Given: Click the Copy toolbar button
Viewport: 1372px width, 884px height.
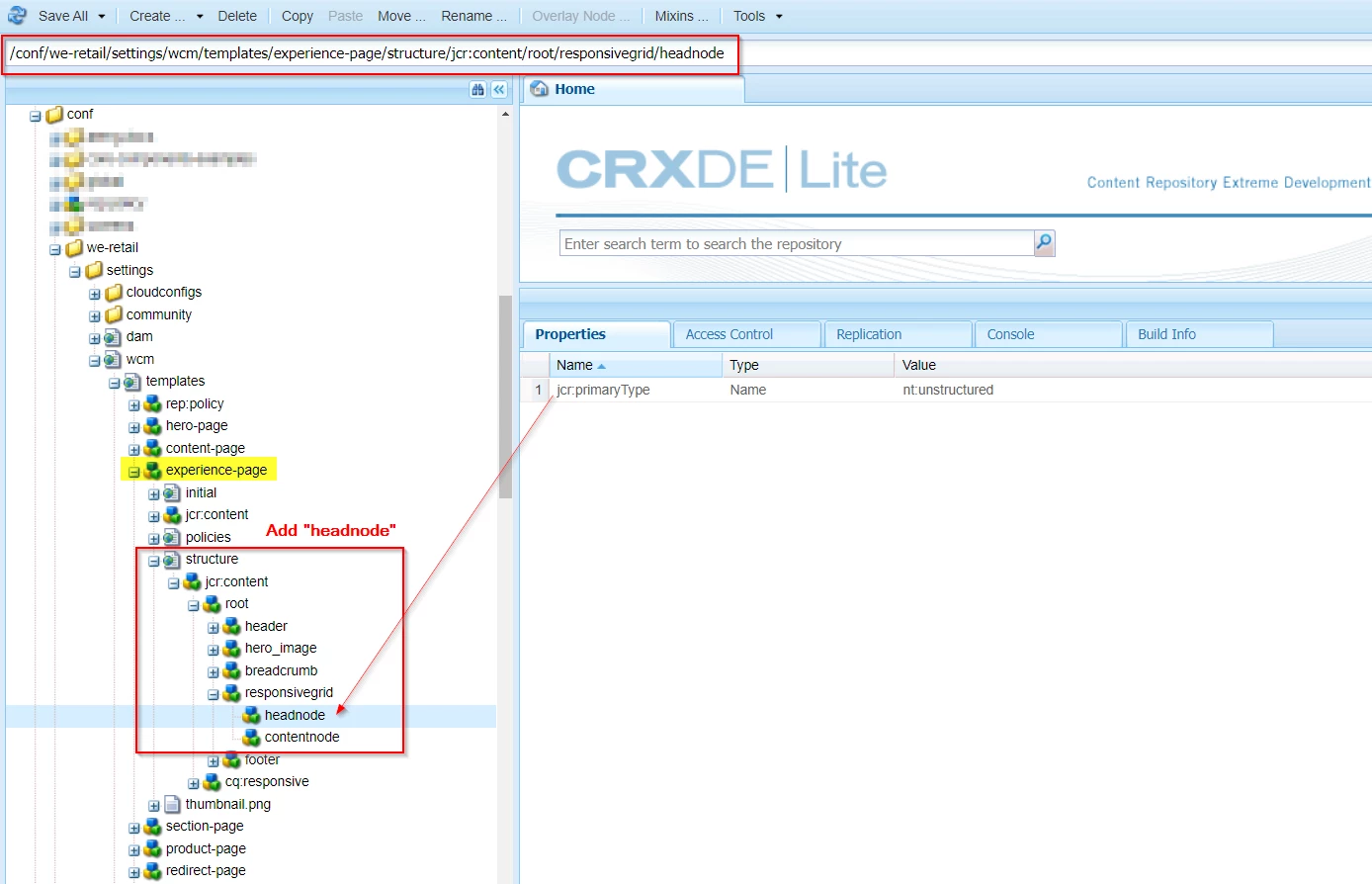Looking at the screenshot, I should (298, 16).
